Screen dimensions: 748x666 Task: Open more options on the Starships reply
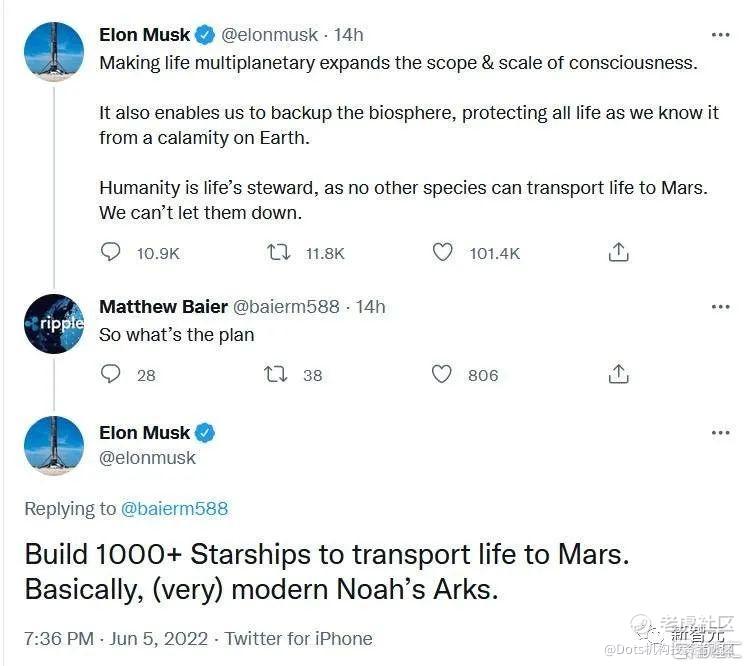720,433
